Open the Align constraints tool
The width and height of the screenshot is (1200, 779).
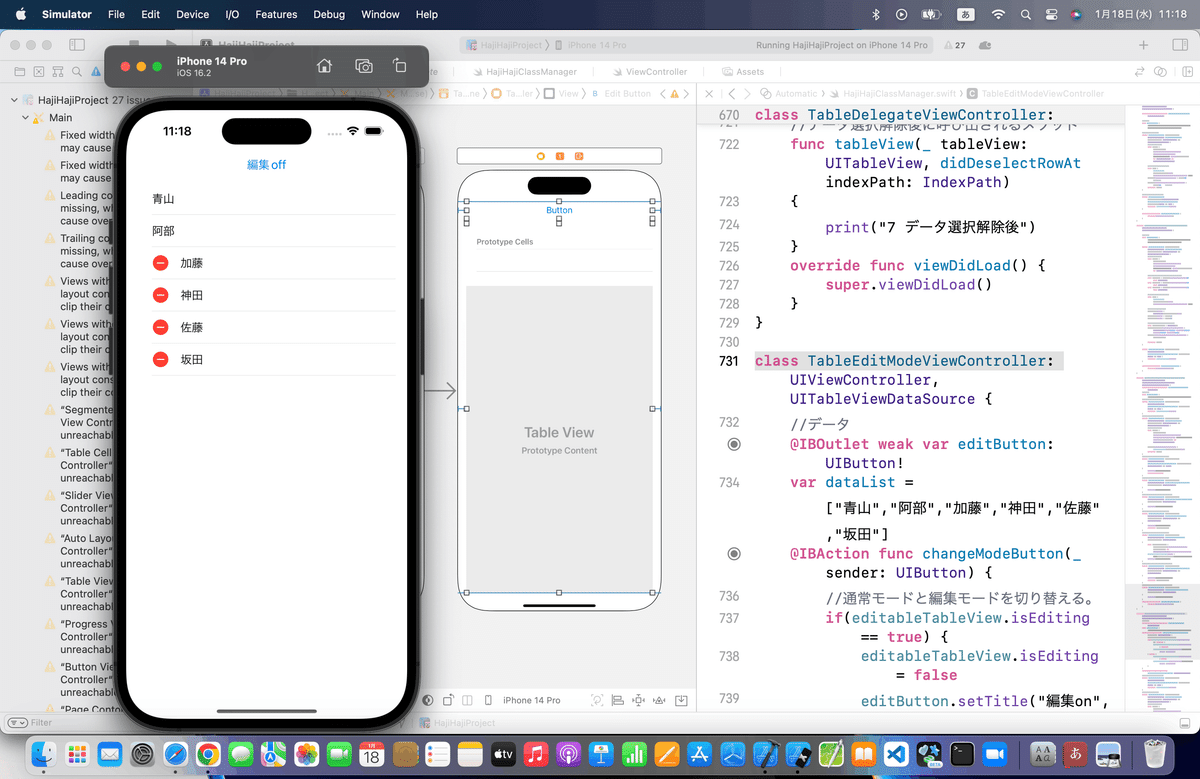pyautogui.click(x=618, y=700)
